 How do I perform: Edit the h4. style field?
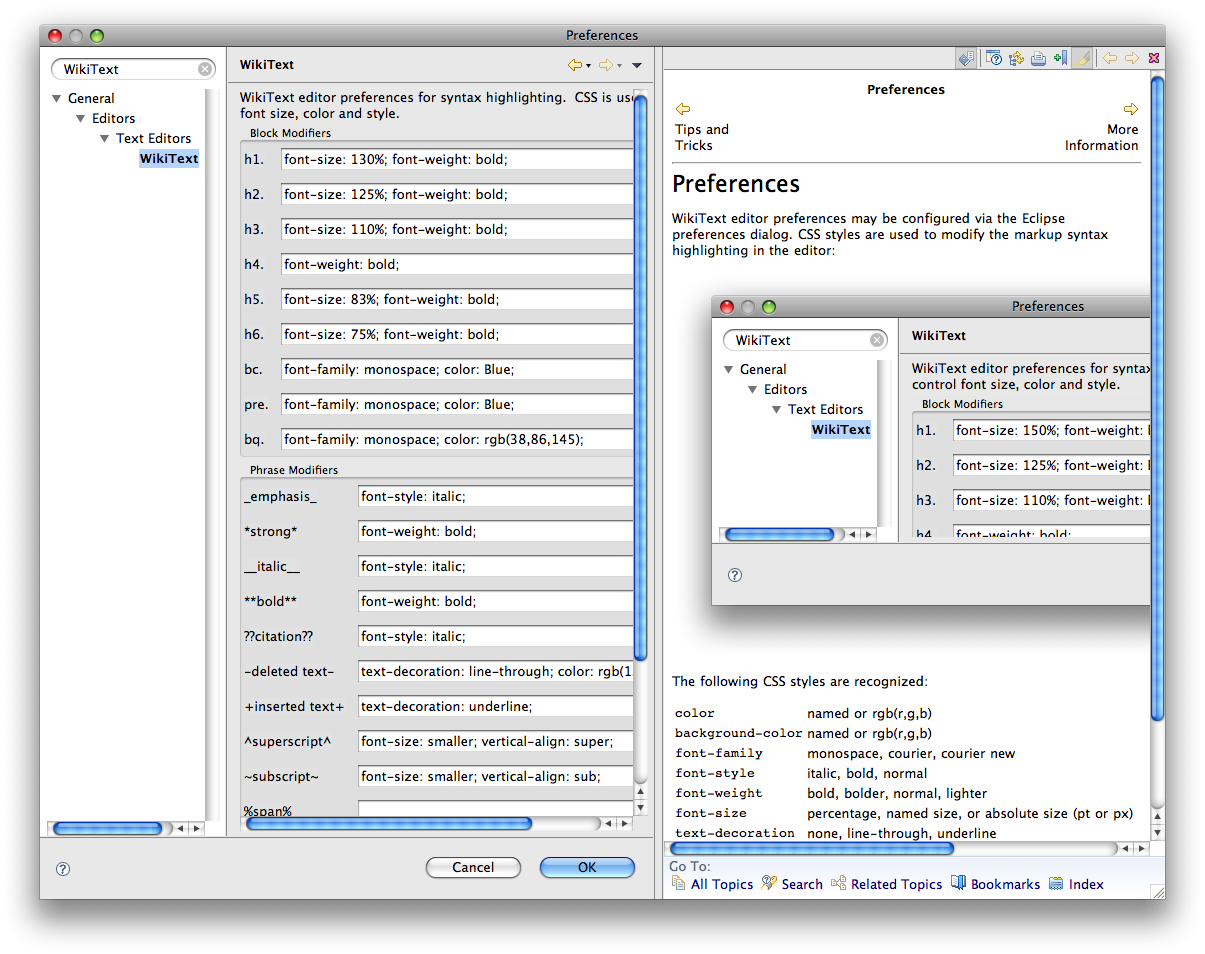coord(457,264)
